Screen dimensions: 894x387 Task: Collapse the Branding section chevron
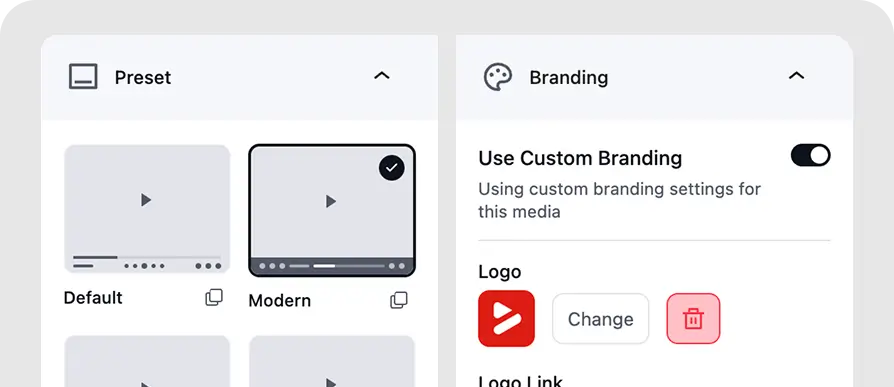796,75
